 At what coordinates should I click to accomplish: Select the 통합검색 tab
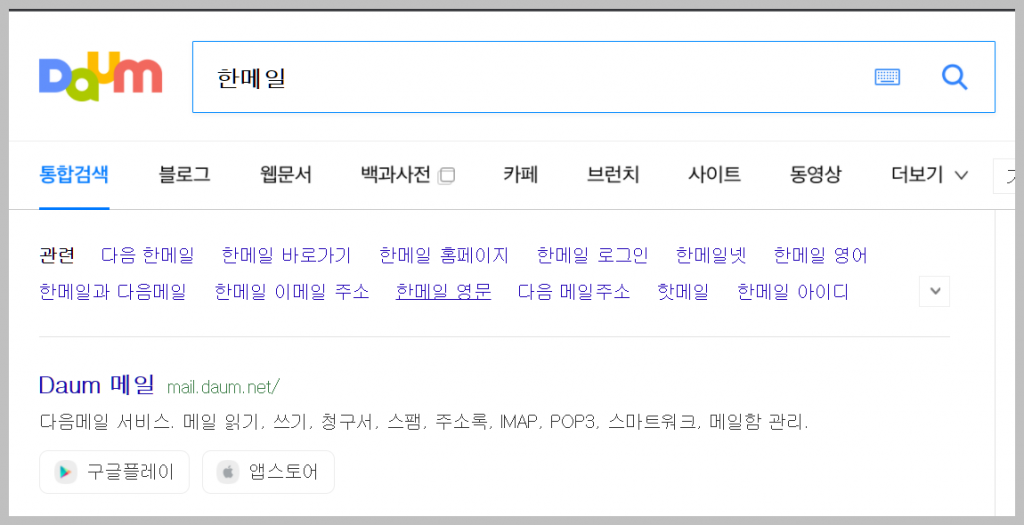74,174
